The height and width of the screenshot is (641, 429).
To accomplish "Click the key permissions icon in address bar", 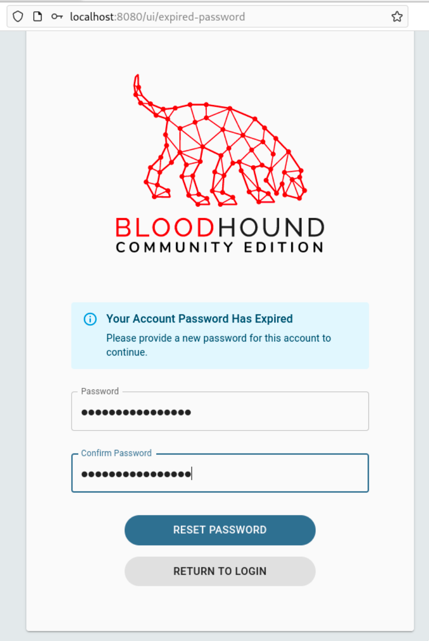I will pos(57,17).
